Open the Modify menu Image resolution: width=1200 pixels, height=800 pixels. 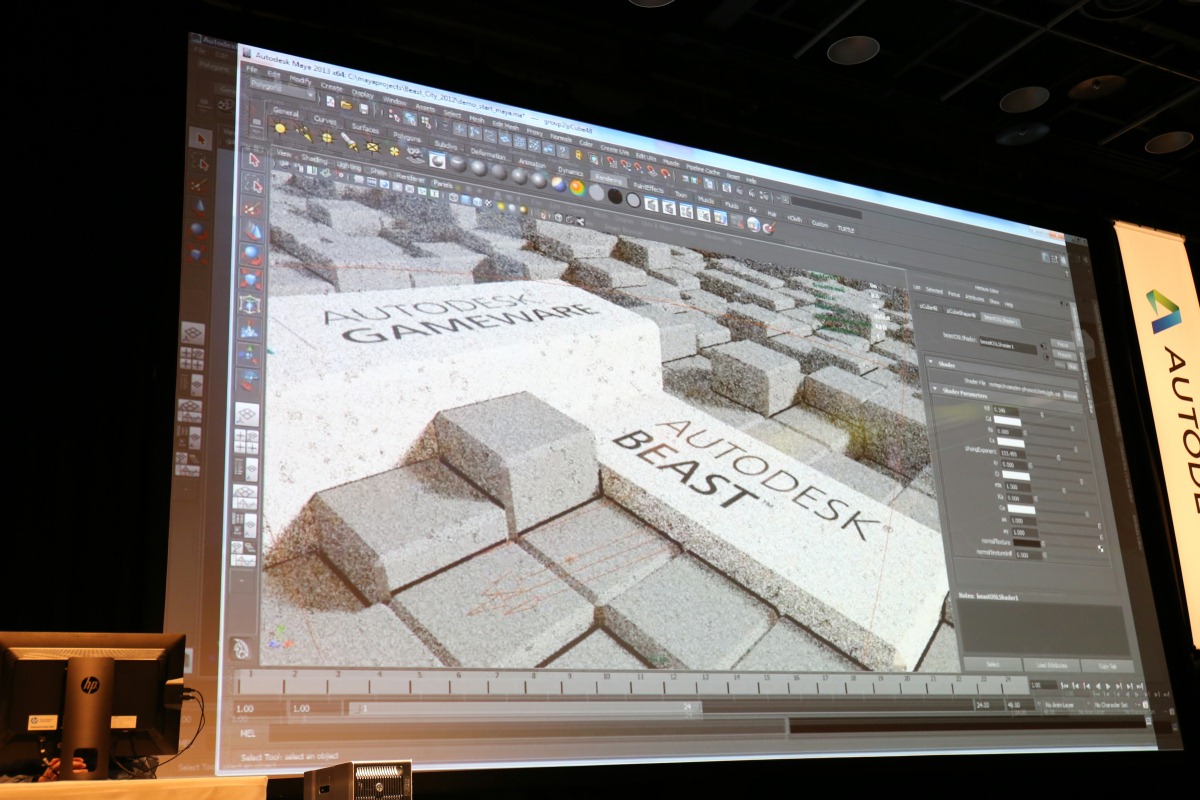pyautogui.click(x=299, y=79)
